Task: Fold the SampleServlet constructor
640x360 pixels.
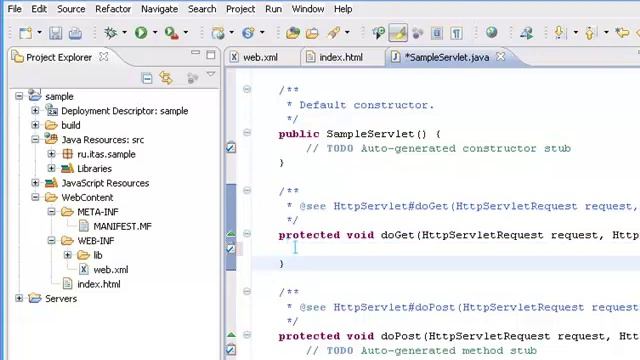Action: (247, 132)
